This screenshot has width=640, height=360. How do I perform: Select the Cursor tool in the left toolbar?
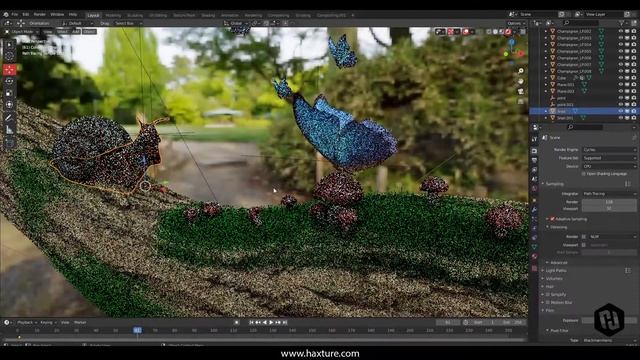9,57
